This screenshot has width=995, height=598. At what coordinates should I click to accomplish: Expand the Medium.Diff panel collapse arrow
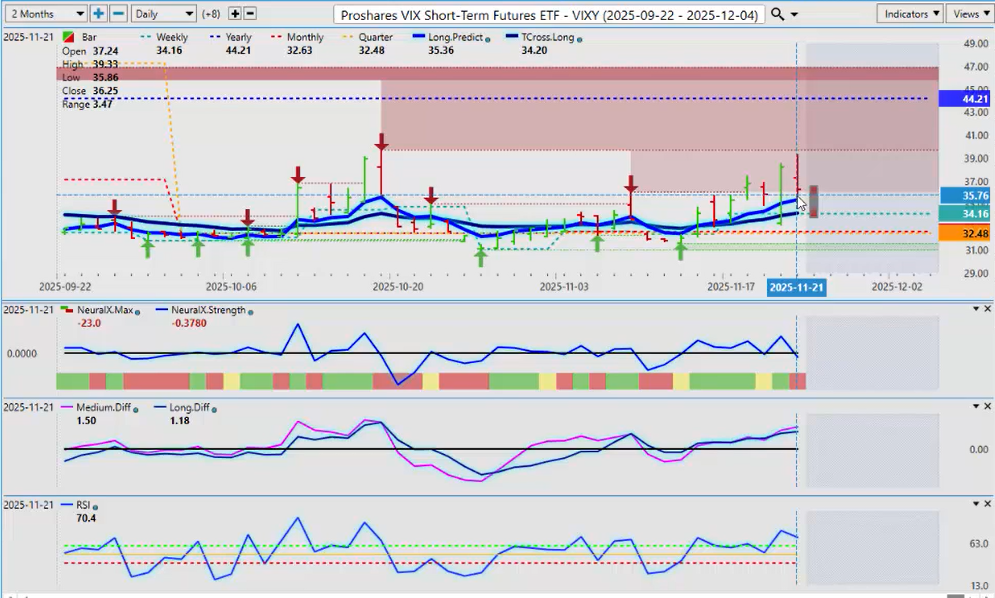click(x=975, y=407)
